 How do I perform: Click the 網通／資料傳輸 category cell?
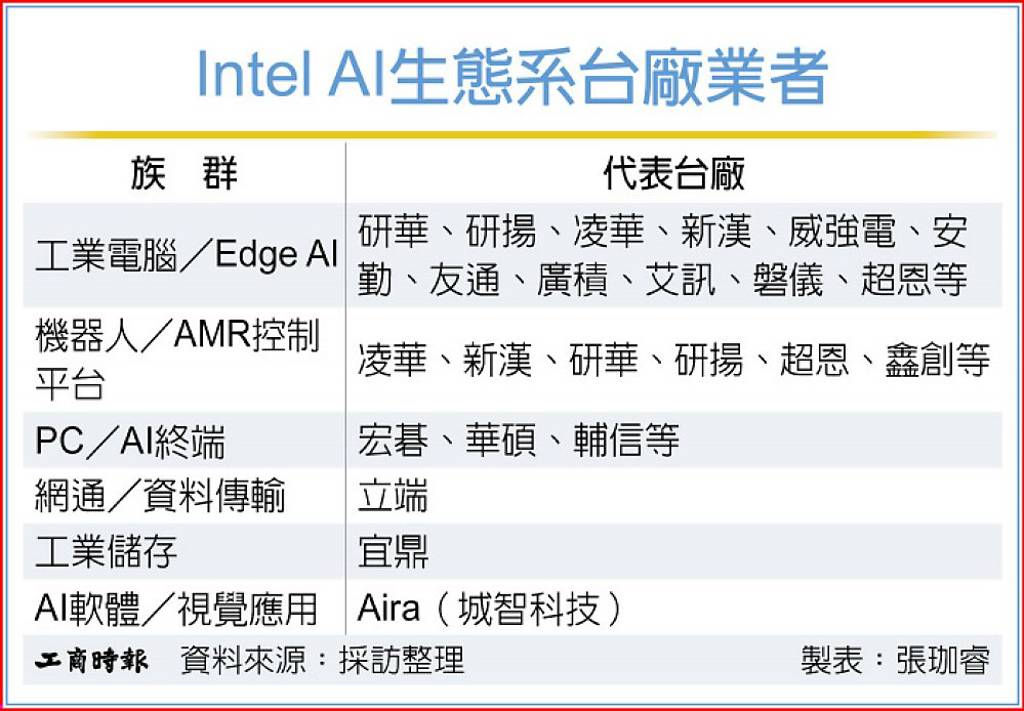(x=160, y=496)
